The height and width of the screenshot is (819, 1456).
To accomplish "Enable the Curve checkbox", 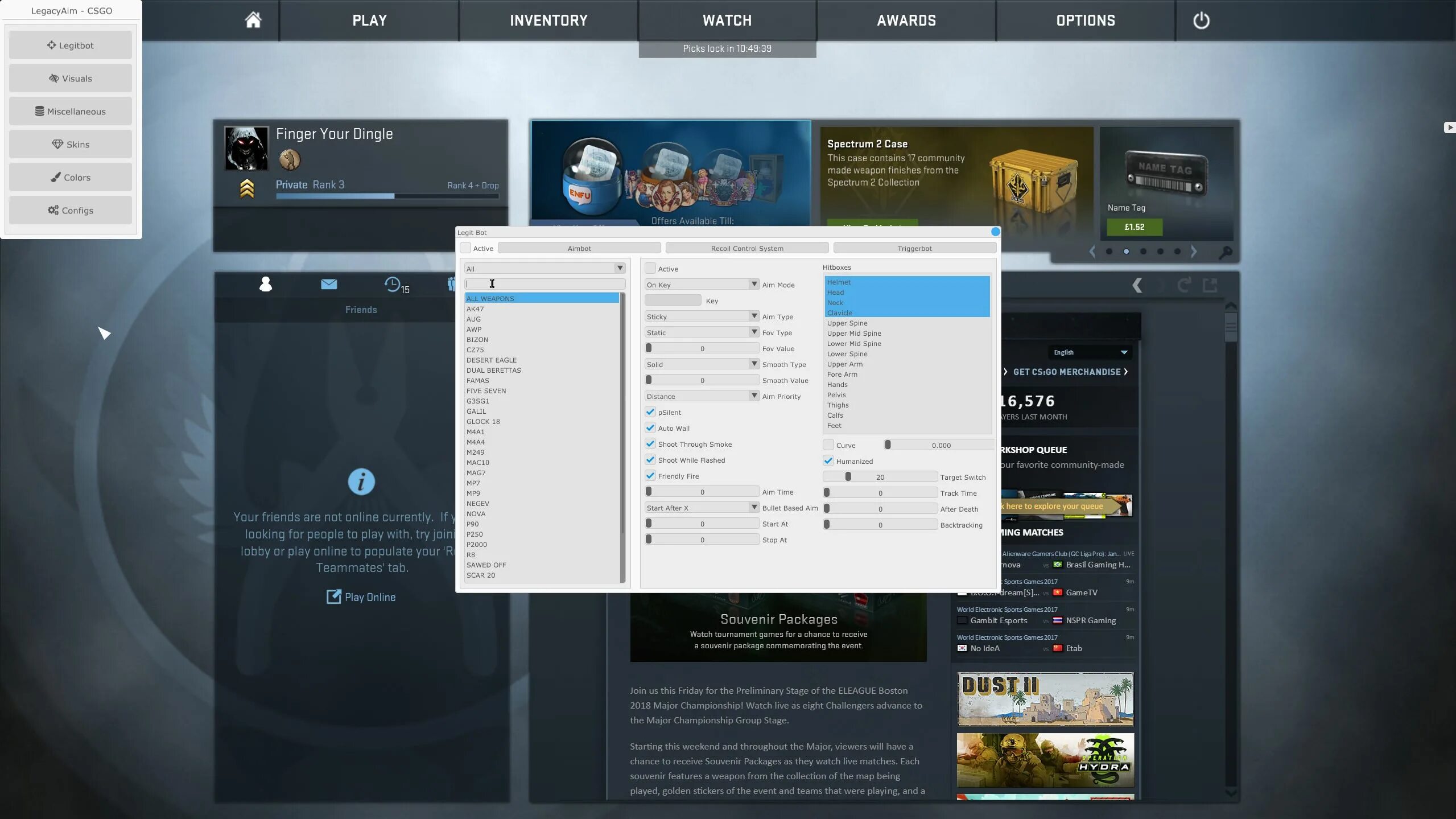I will tap(828, 445).
